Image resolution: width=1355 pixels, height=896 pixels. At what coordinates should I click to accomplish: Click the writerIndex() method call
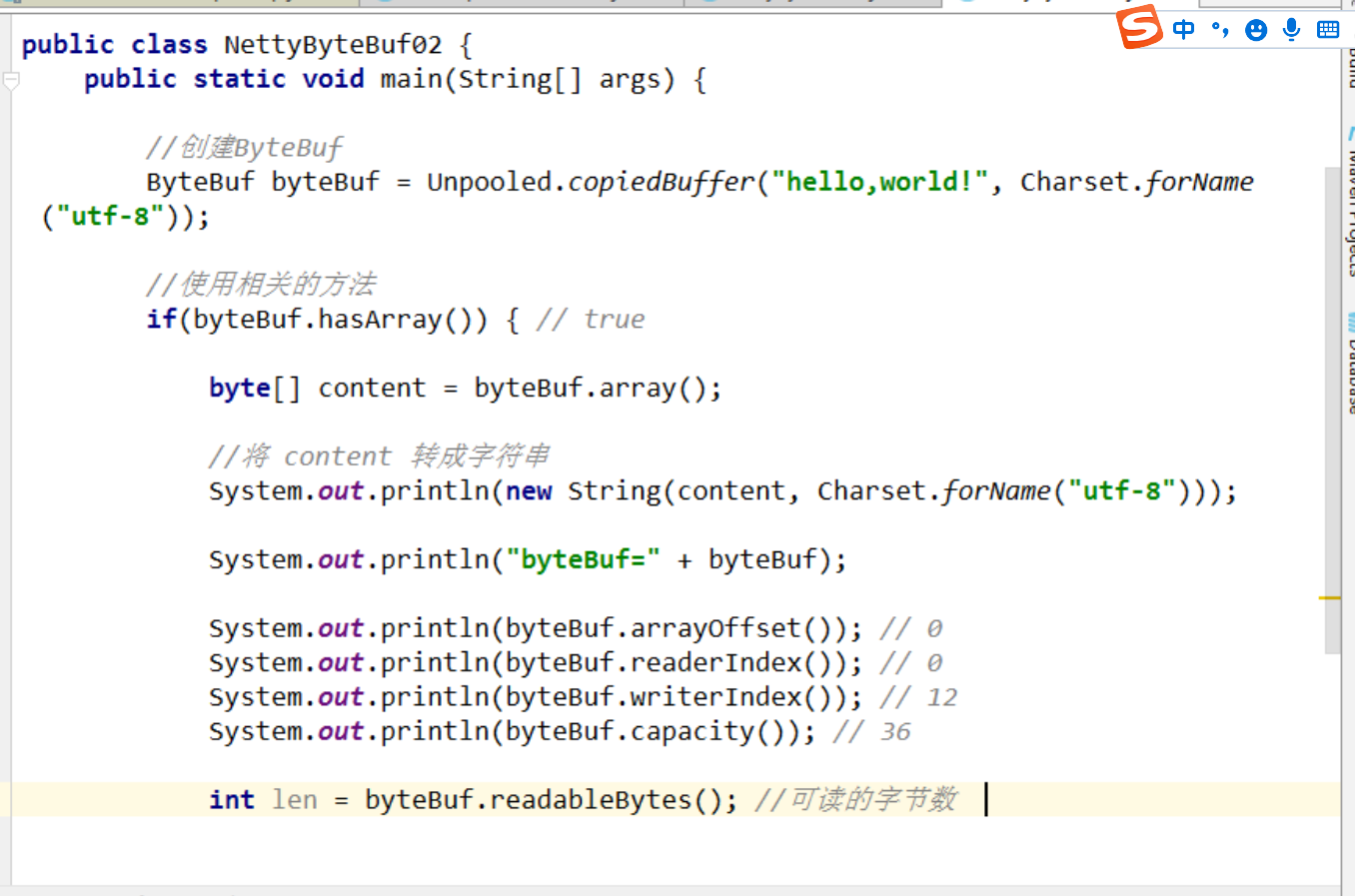click(738, 697)
